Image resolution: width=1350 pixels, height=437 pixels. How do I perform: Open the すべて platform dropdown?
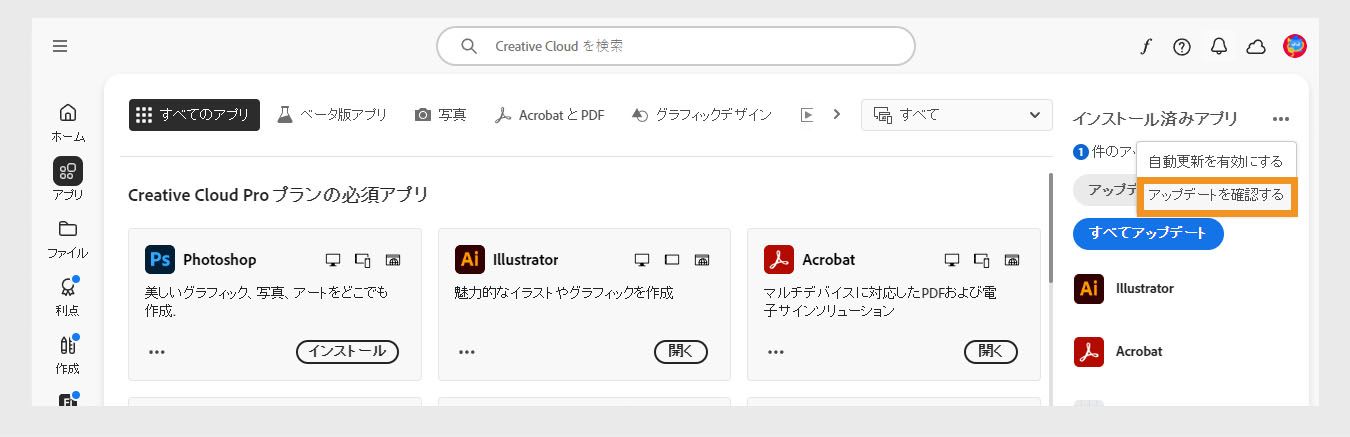pos(957,115)
